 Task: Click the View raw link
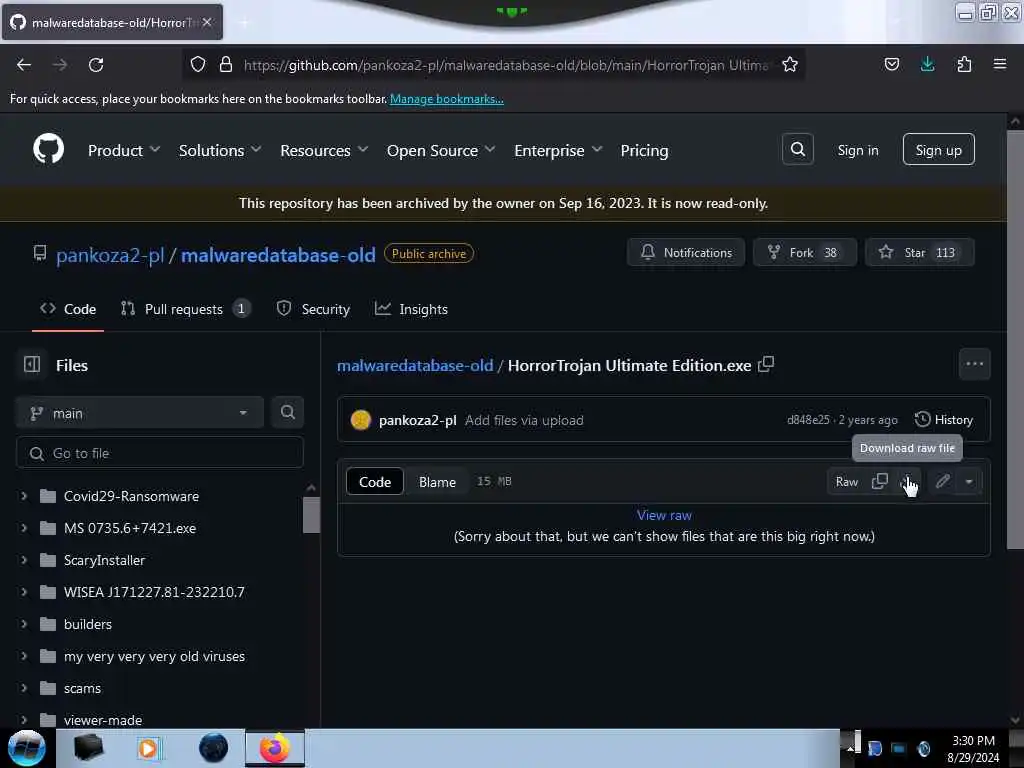tap(664, 515)
